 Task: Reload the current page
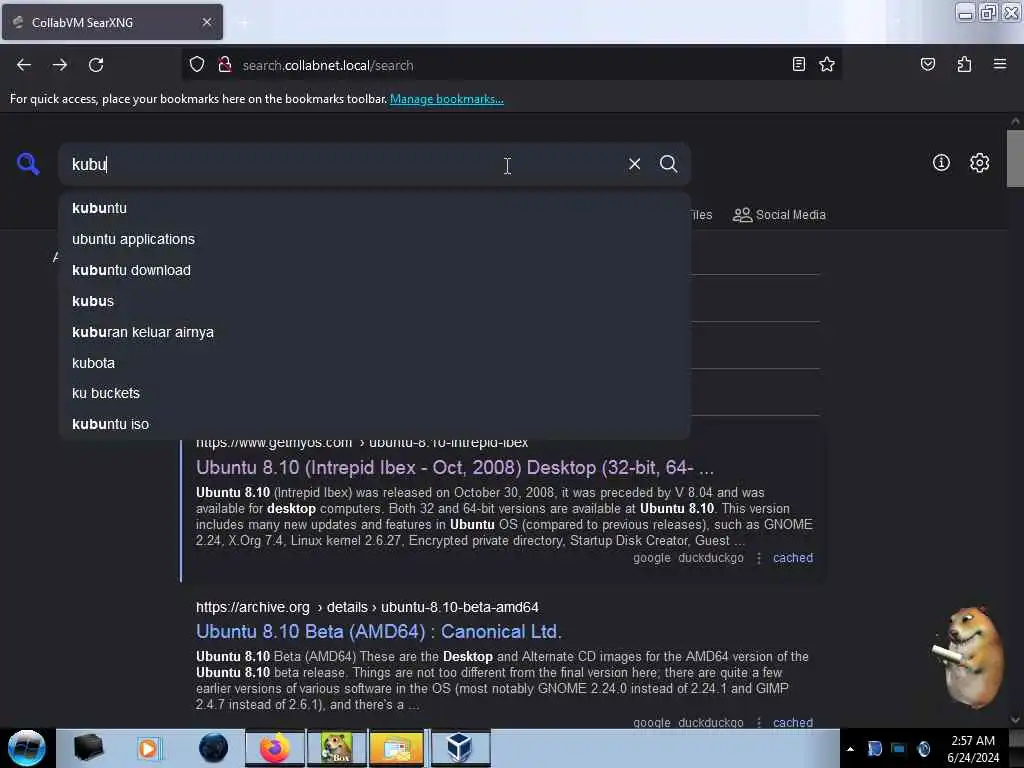coord(96,65)
